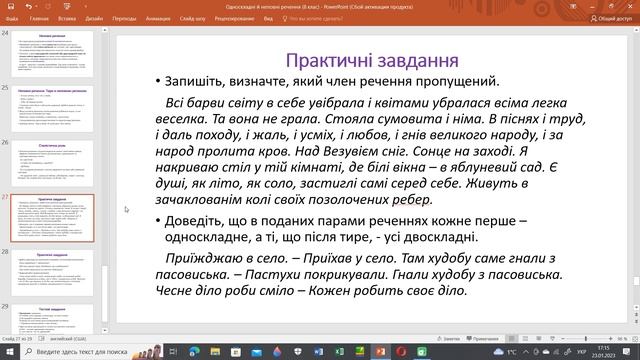This screenshot has height=360, width=640.
Task: Switch to the Дизайн tab
Action: (94, 19)
